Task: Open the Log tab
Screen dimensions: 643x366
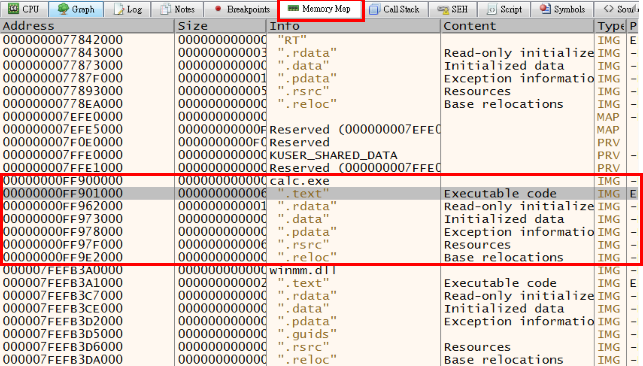Action: 127,9
